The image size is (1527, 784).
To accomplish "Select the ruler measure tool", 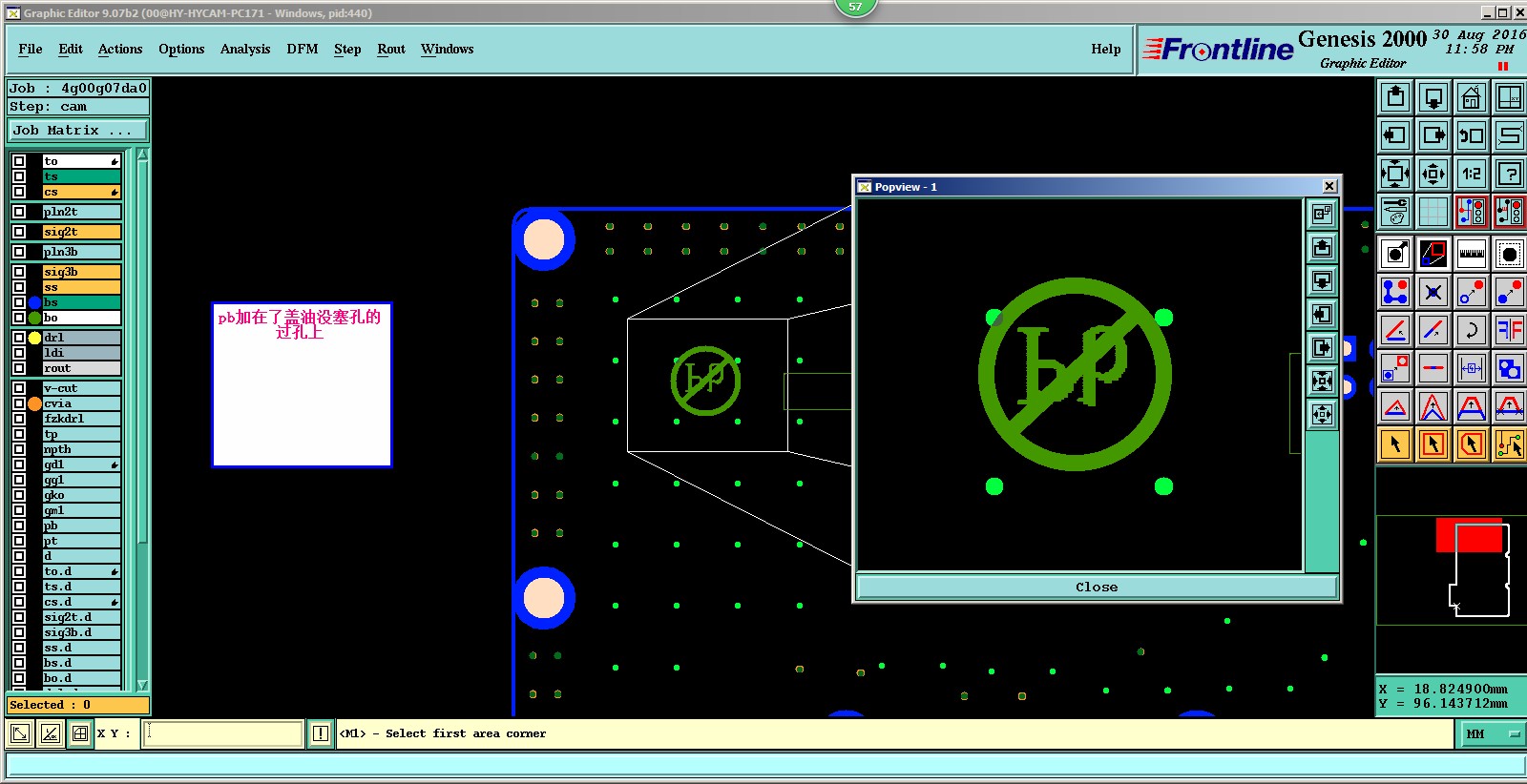I will coord(1472,254).
